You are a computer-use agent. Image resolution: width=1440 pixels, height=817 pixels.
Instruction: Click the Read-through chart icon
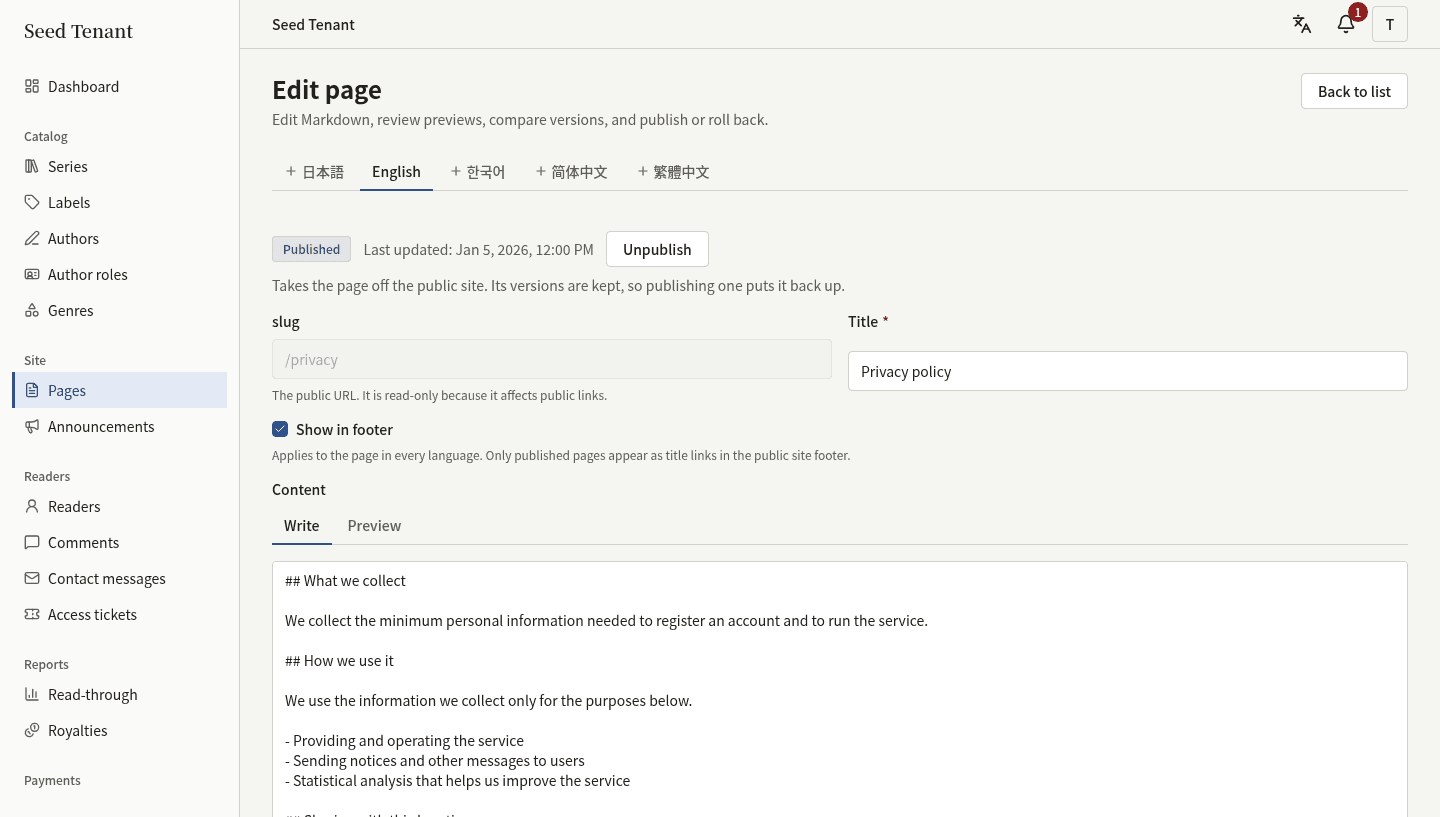32,694
